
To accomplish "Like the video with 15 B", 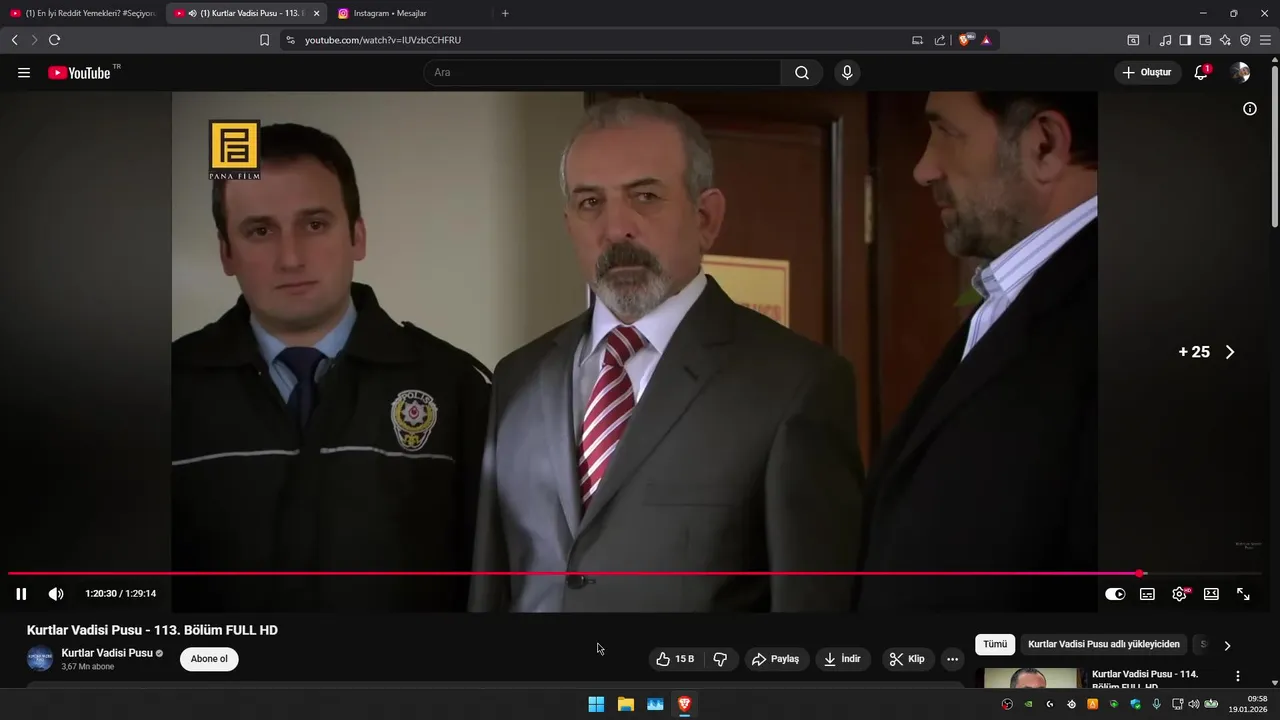I will (x=675, y=659).
